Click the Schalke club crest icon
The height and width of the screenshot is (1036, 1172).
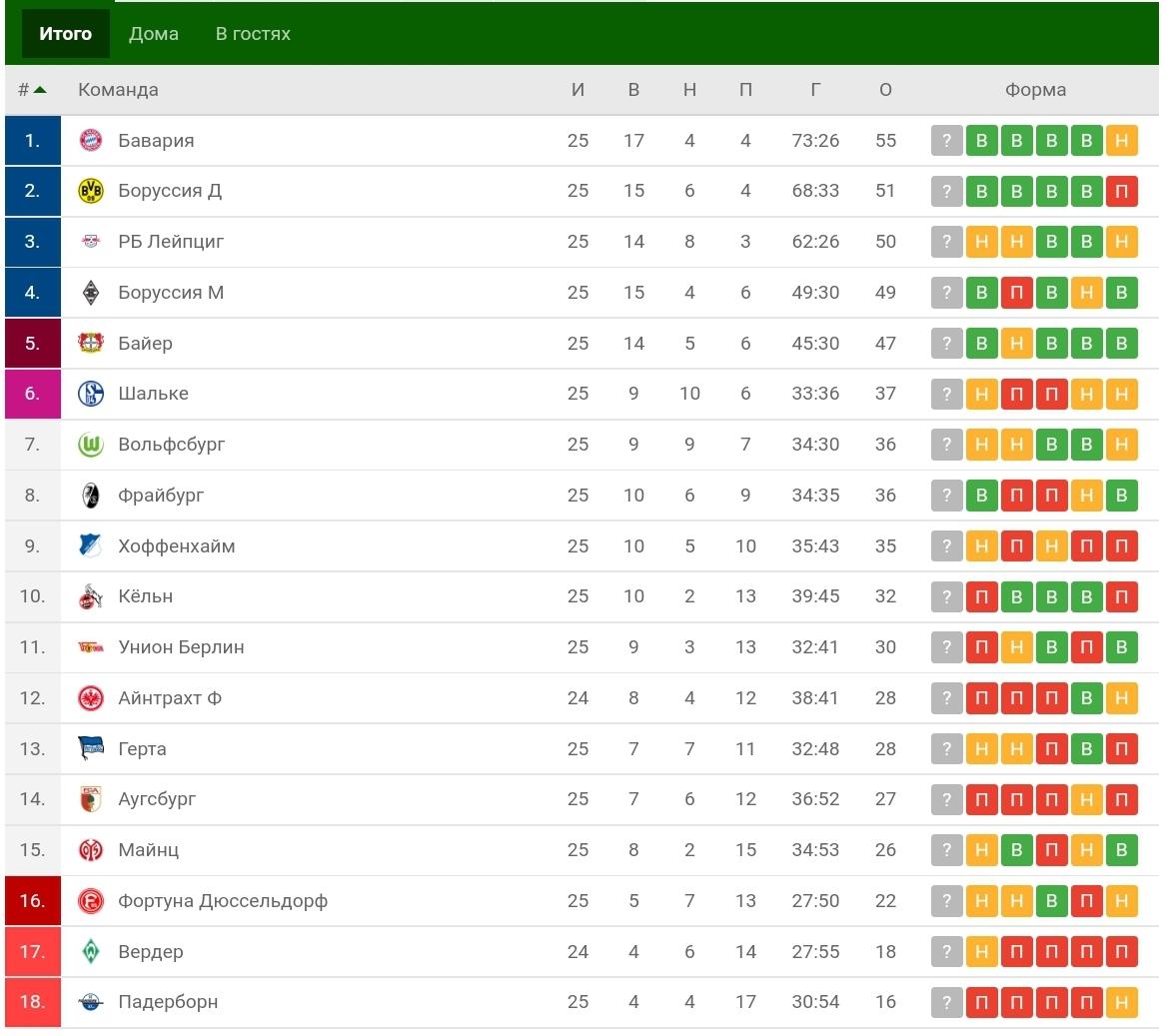pos(91,394)
